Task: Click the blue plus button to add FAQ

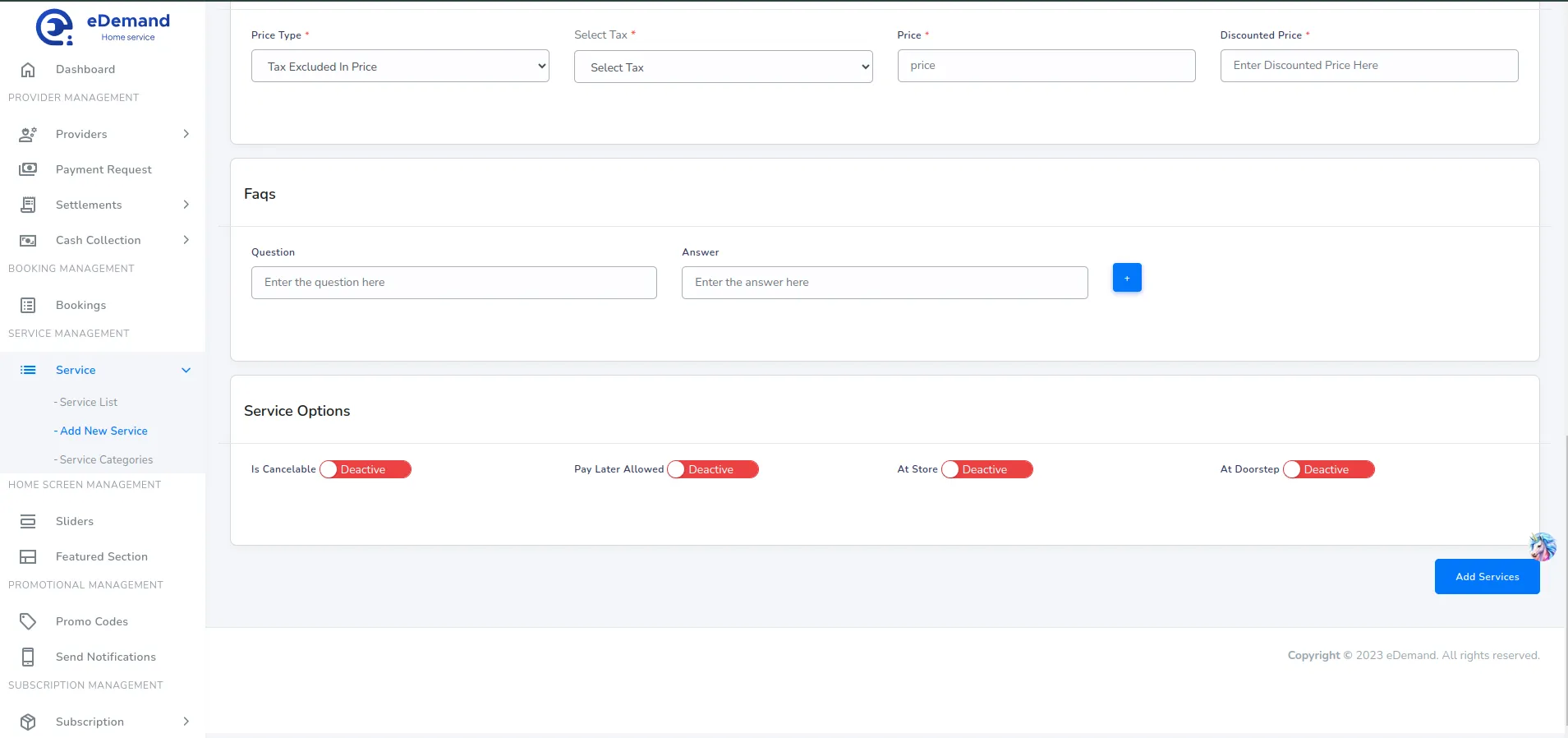Action: pos(1126,278)
